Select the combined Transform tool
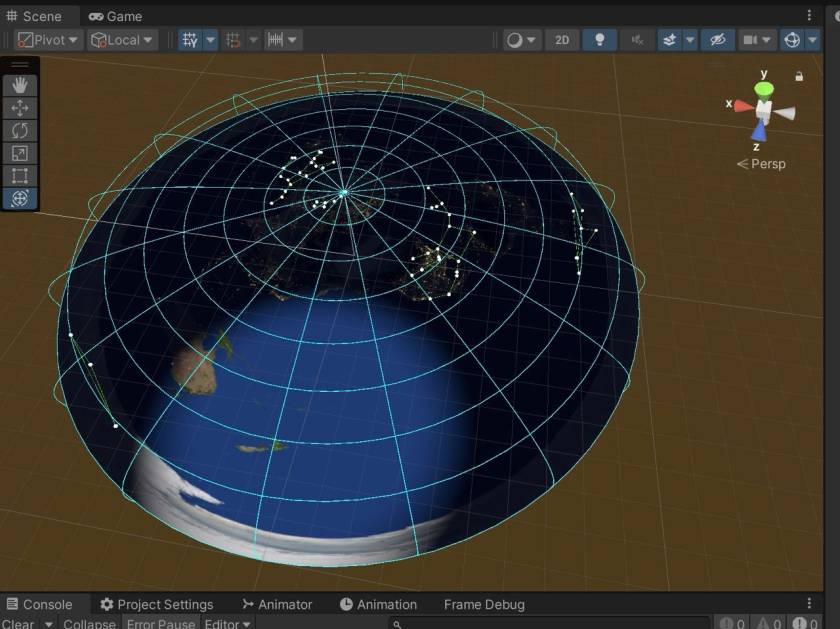The width and height of the screenshot is (840, 629). click(x=20, y=198)
